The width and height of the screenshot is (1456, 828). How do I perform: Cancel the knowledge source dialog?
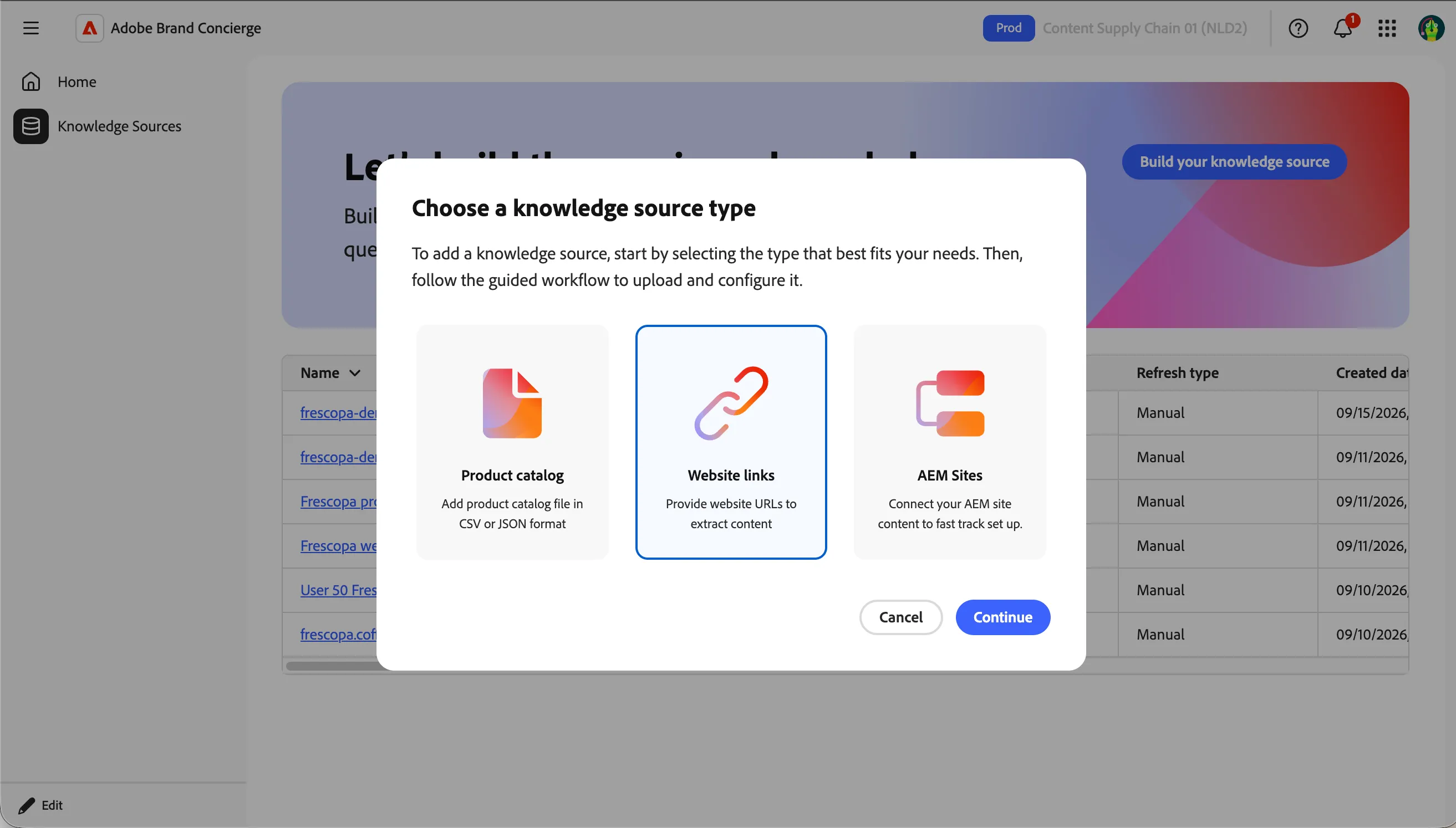(x=901, y=617)
